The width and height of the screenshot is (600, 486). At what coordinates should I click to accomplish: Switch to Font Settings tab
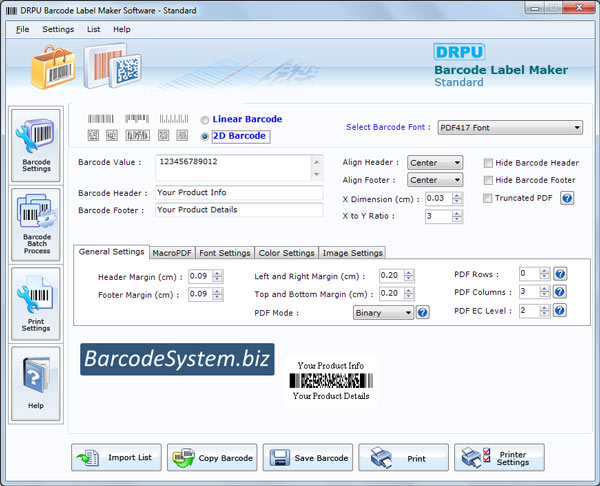tap(225, 253)
